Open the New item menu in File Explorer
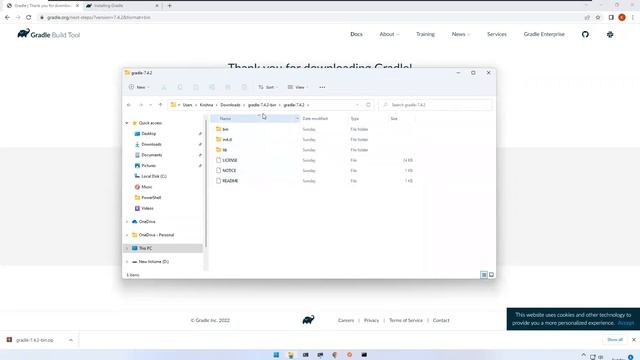 (139, 87)
